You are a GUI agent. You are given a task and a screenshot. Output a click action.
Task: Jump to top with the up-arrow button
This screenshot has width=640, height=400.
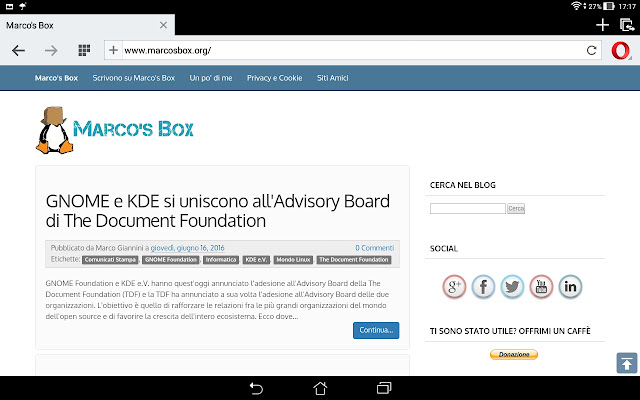627,363
